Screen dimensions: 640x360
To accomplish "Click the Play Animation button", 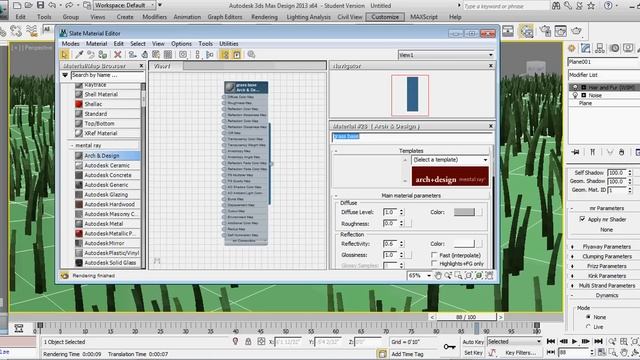I will pyautogui.click(x=574, y=341).
